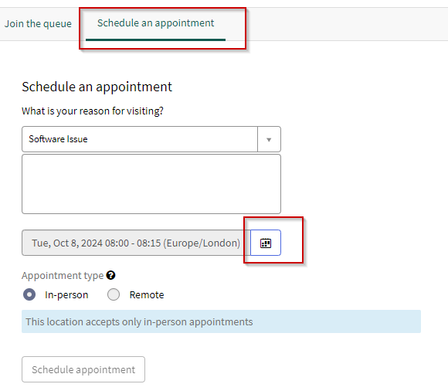
Task: Click Europe/London timezone text in date field
Action: click(202, 243)
